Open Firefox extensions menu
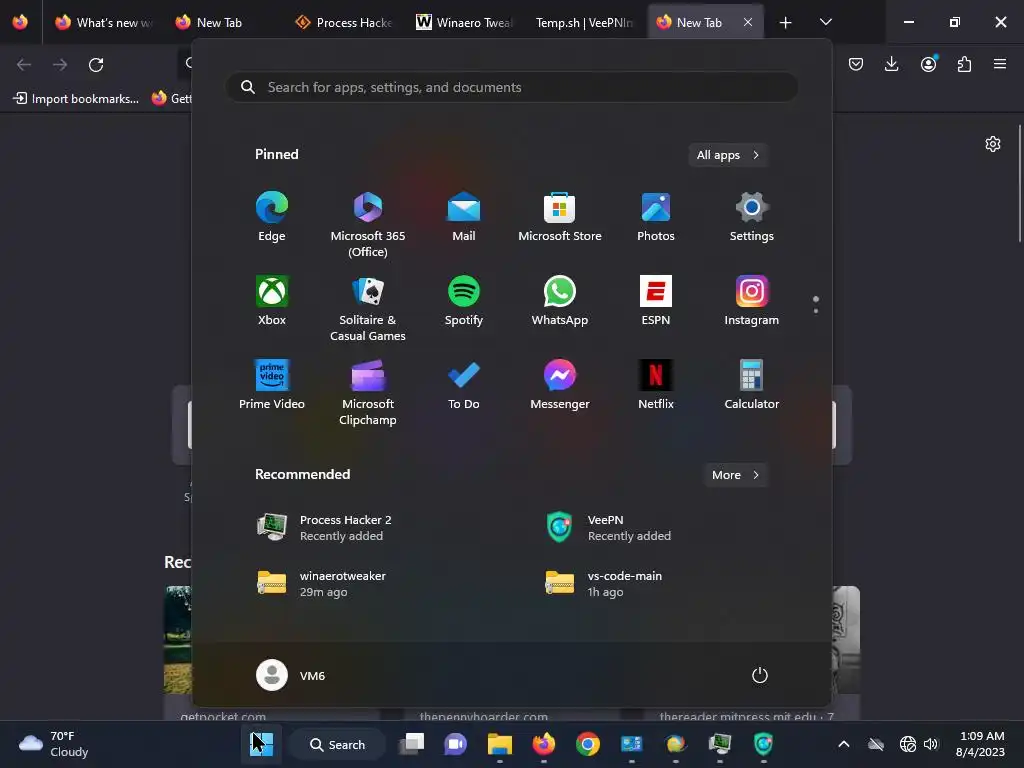The image size is (1024, 768). tap(964, 64)
